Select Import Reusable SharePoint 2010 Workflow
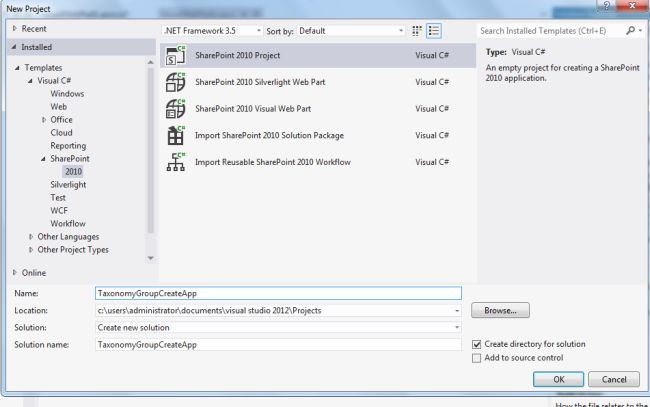 [318, 162]
